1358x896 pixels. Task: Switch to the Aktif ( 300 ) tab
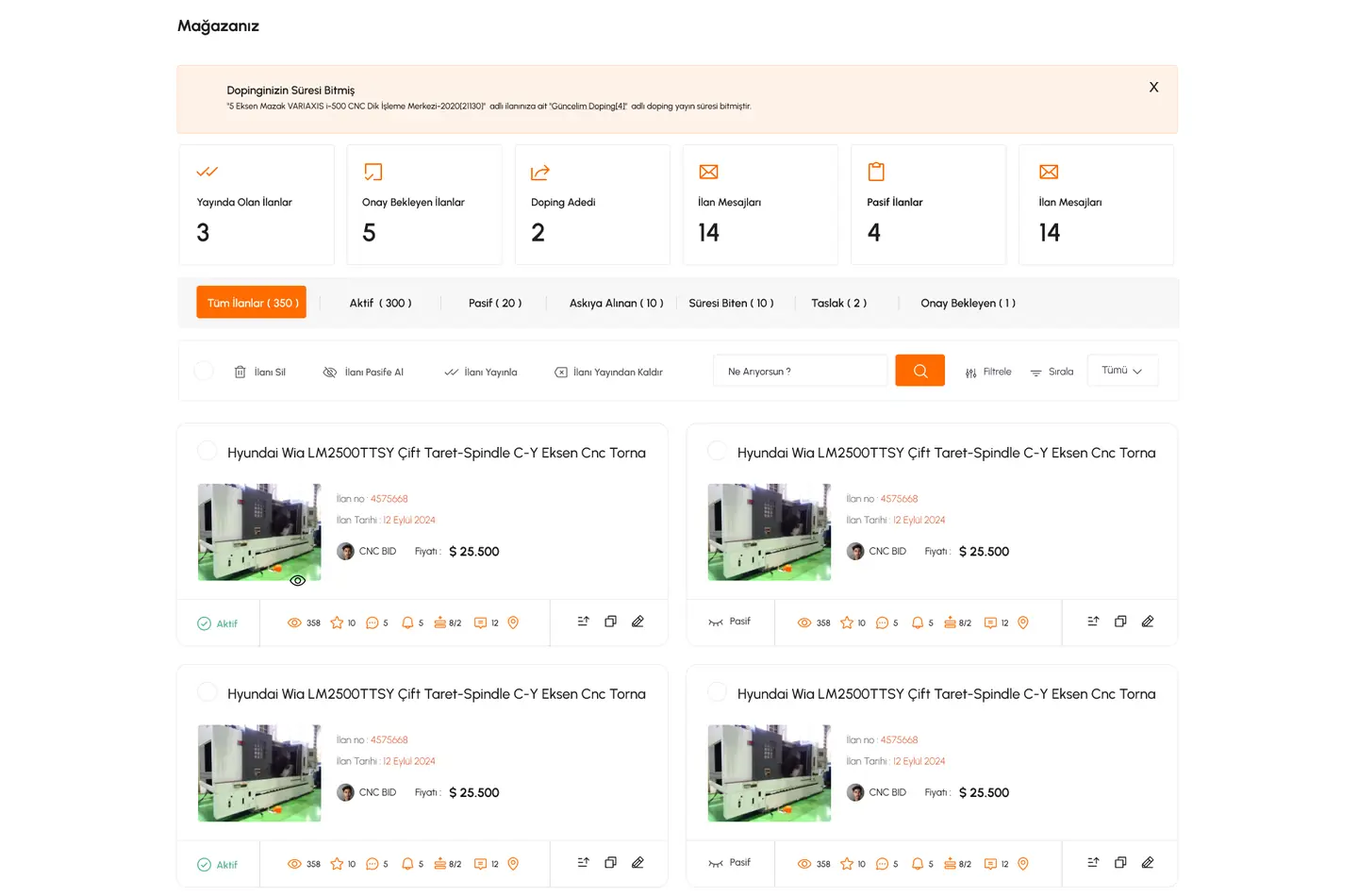380,303
